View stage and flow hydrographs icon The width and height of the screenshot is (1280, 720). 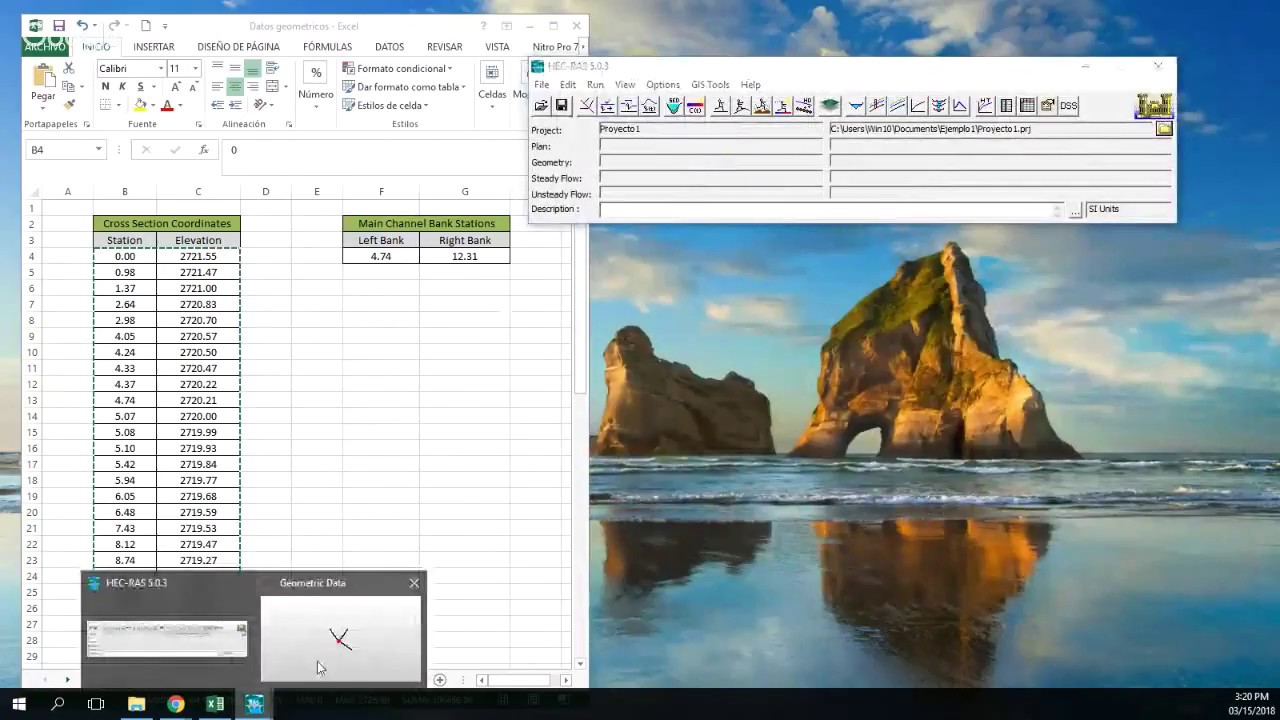click(x=960, y=105)
